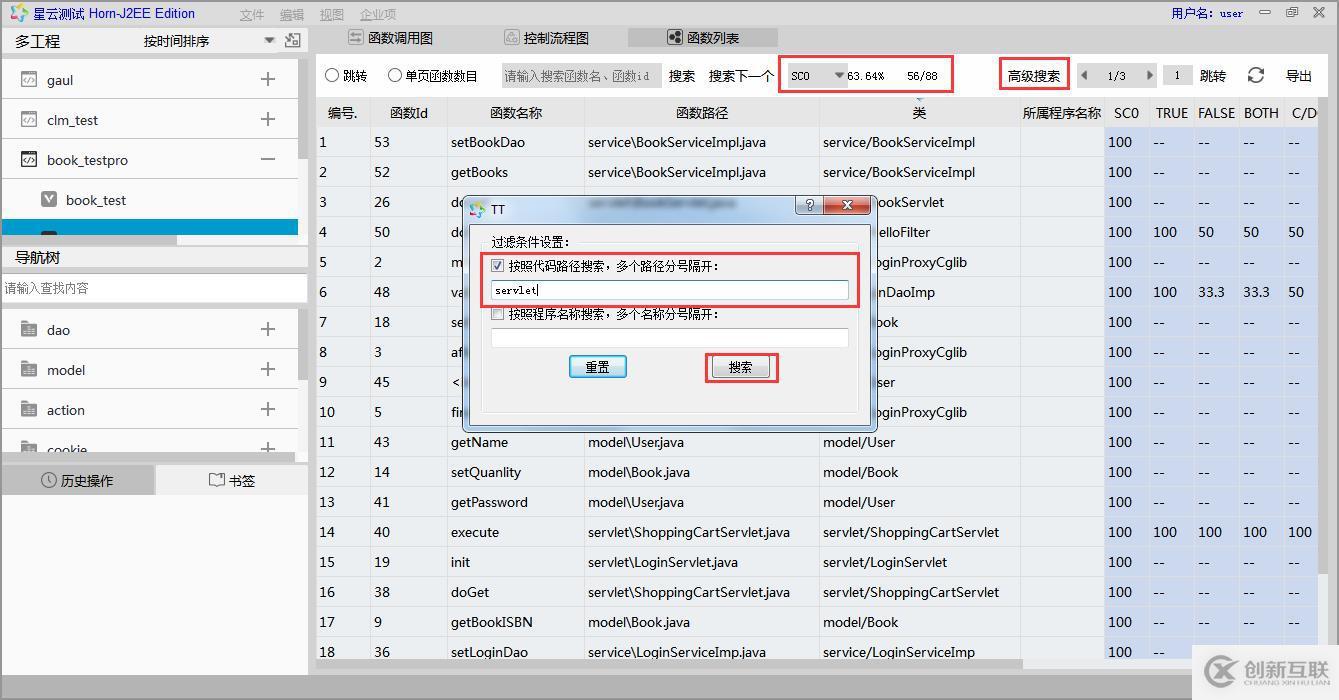Collapse the book_testpro project

(x=268, y=159)
